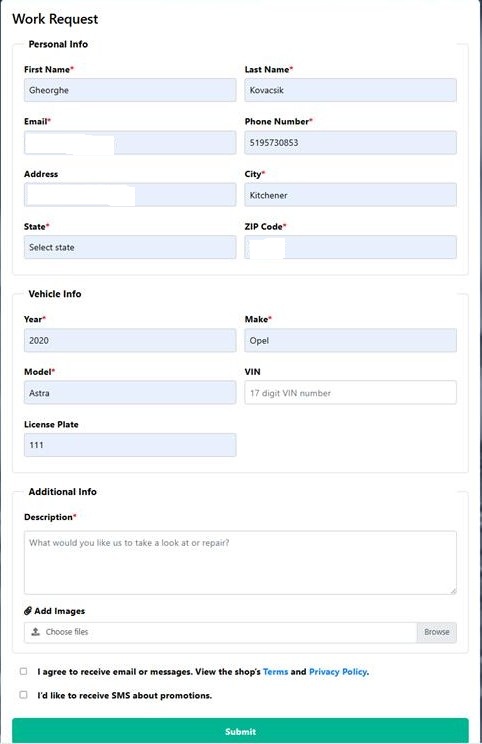482x744 pixels.
Task: Focus the 17 digit VIN number field
Action: (351, 392)
